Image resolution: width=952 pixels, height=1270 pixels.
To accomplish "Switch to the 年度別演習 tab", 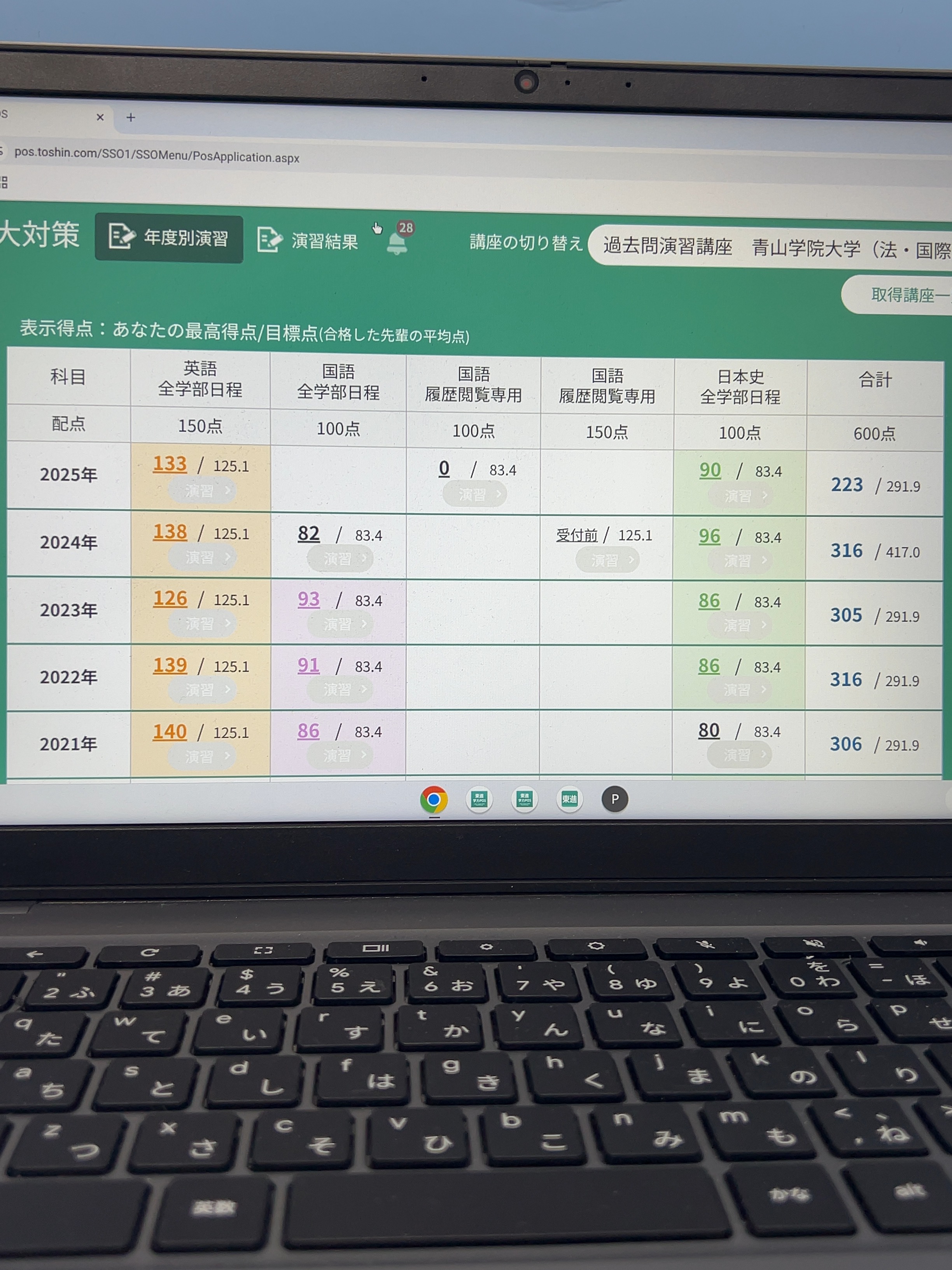I will click(169, 238).
